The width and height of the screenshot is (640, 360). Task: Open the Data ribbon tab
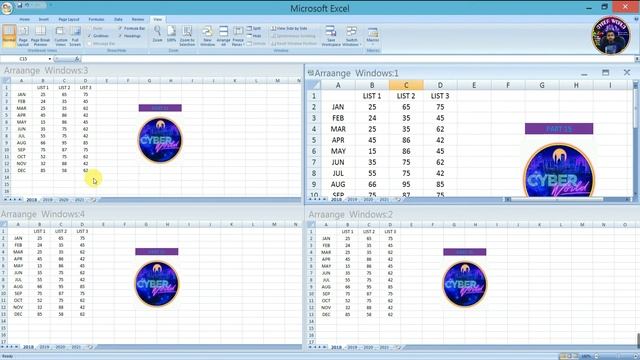(x=118, y=19)
